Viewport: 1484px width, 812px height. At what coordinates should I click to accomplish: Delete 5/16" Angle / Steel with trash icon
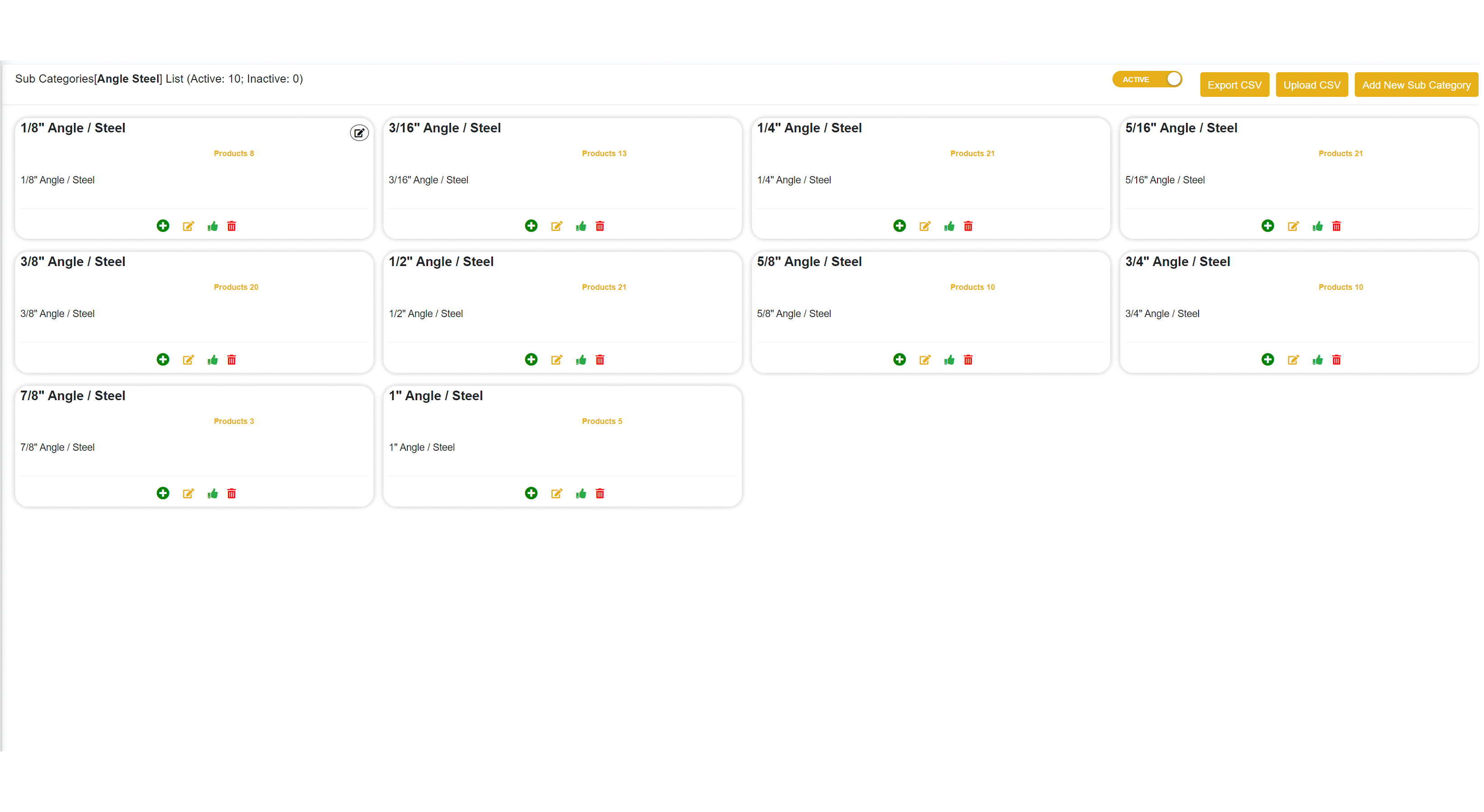pyautogui.click(x=1336, y=226)
